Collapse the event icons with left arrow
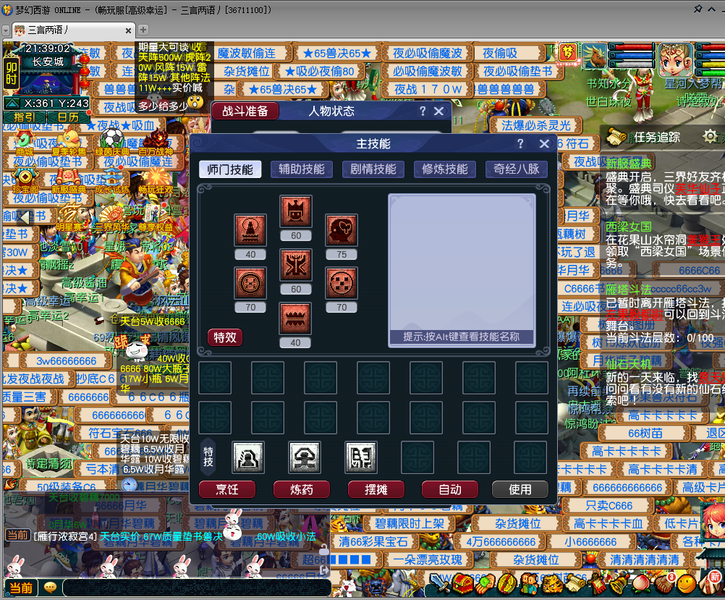This screenshot has height=600, width=725. pos(24,216)
